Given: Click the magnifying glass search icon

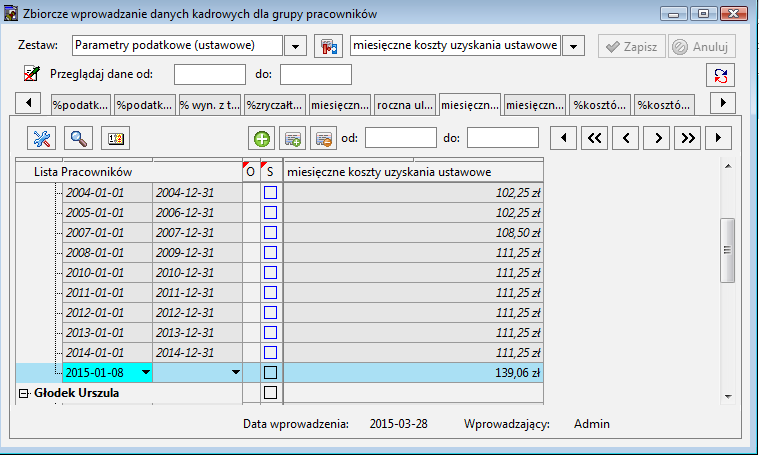Looking at the screenshot, I should tap(78, 139).
